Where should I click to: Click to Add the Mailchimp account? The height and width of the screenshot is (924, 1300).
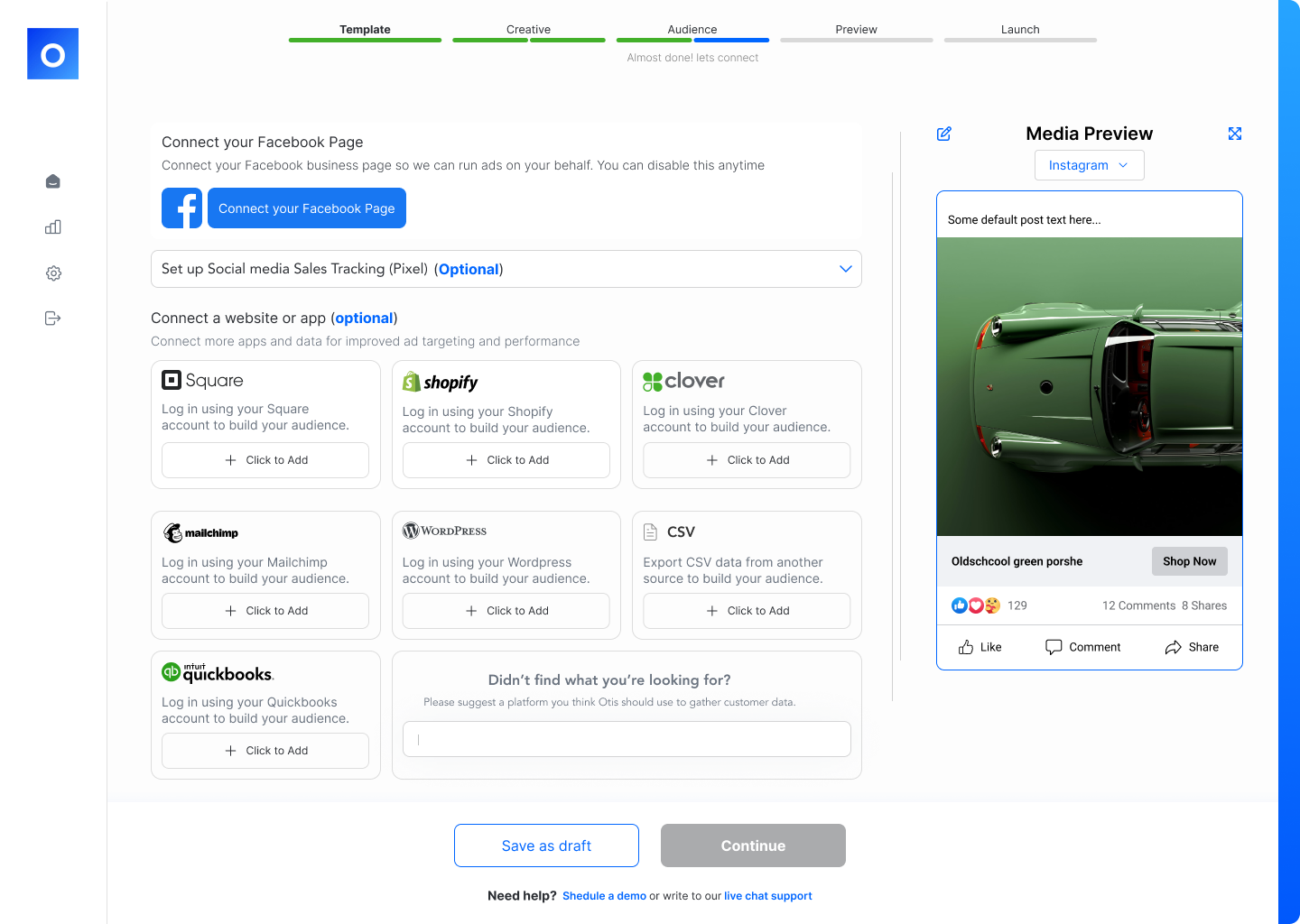265,611
